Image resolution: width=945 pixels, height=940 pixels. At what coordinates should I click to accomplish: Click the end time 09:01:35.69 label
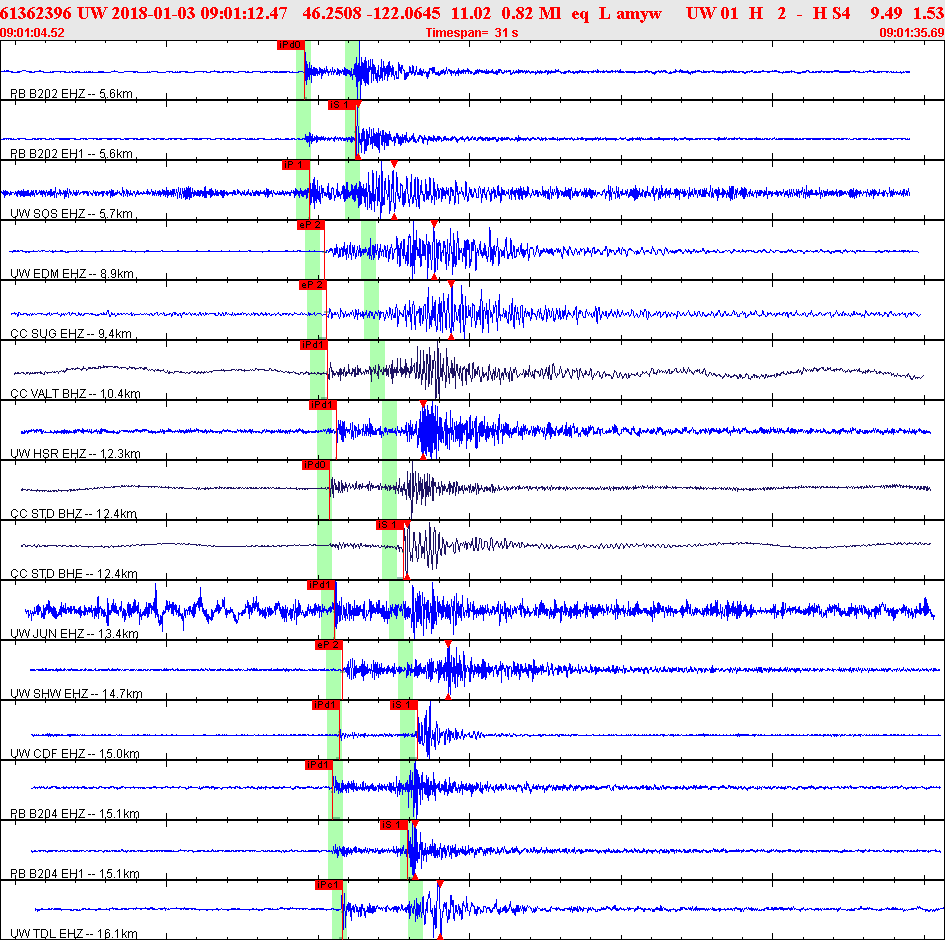pyautogui.click(x=912, y=33)
